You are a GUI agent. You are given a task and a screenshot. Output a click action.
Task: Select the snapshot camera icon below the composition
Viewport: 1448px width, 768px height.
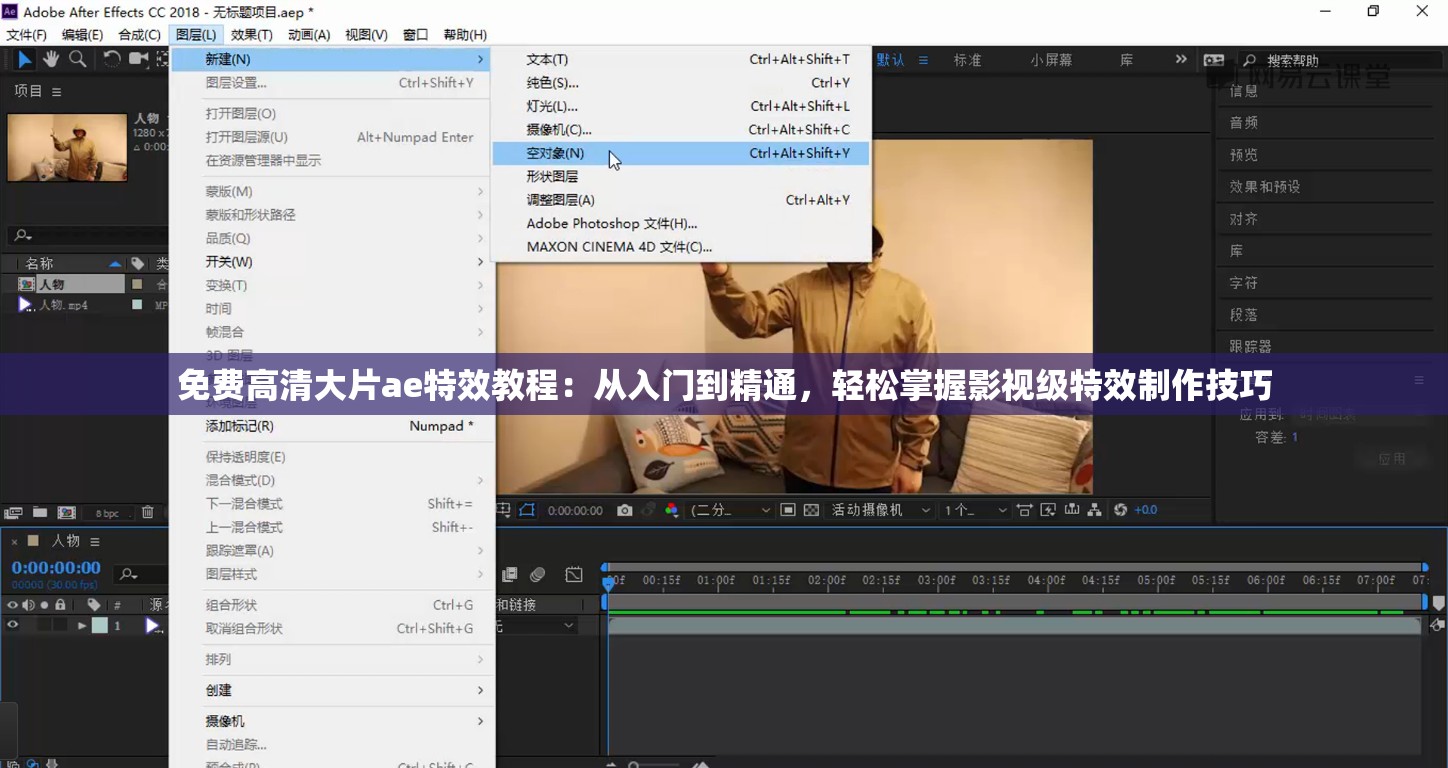(x=625, y=509)
